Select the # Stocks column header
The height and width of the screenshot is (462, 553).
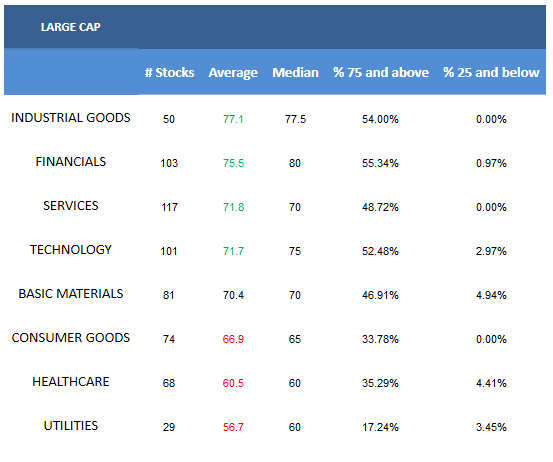pos(169,72)
